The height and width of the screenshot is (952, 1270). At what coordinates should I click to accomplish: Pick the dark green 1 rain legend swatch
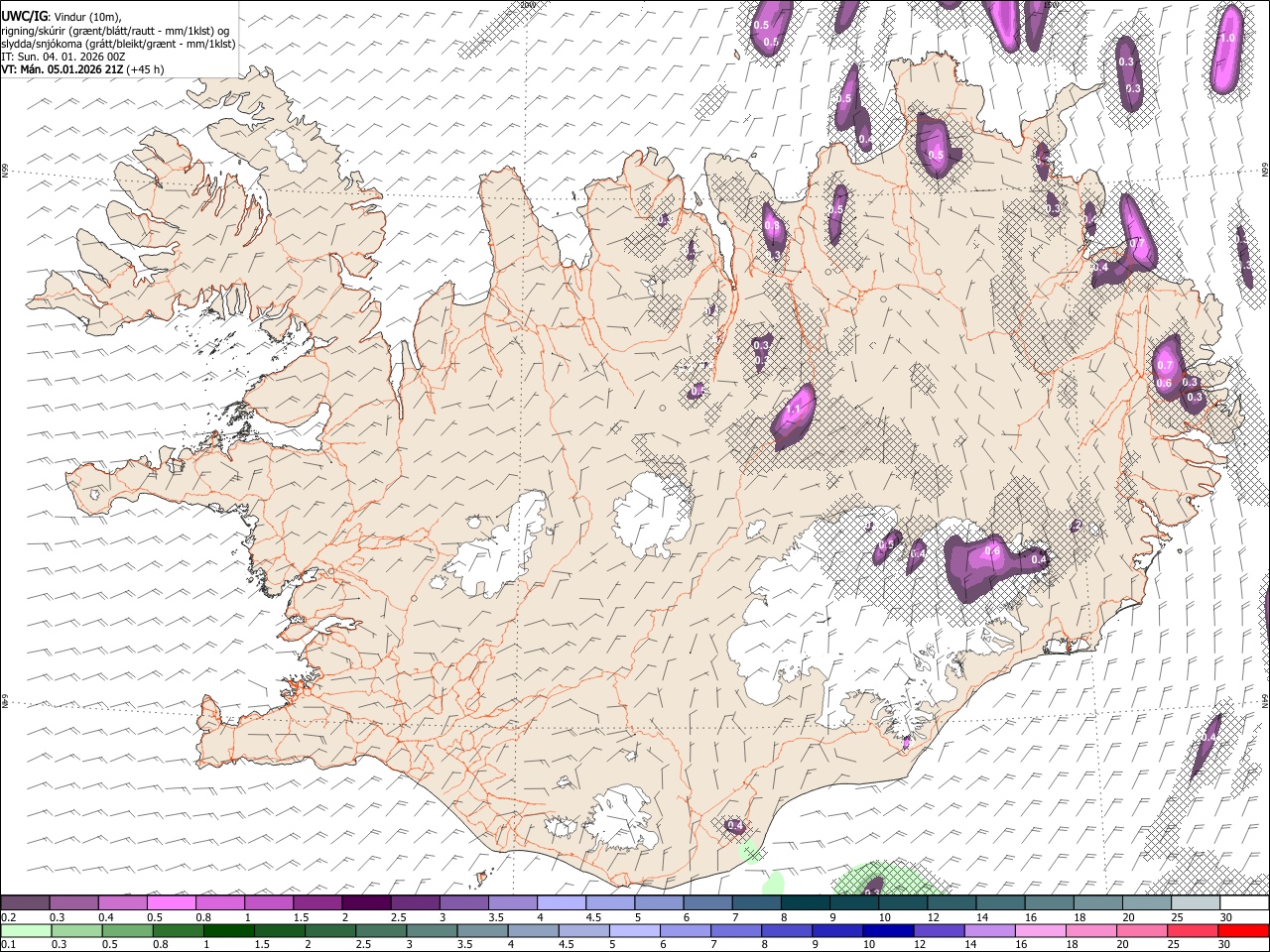coord(229,930)
